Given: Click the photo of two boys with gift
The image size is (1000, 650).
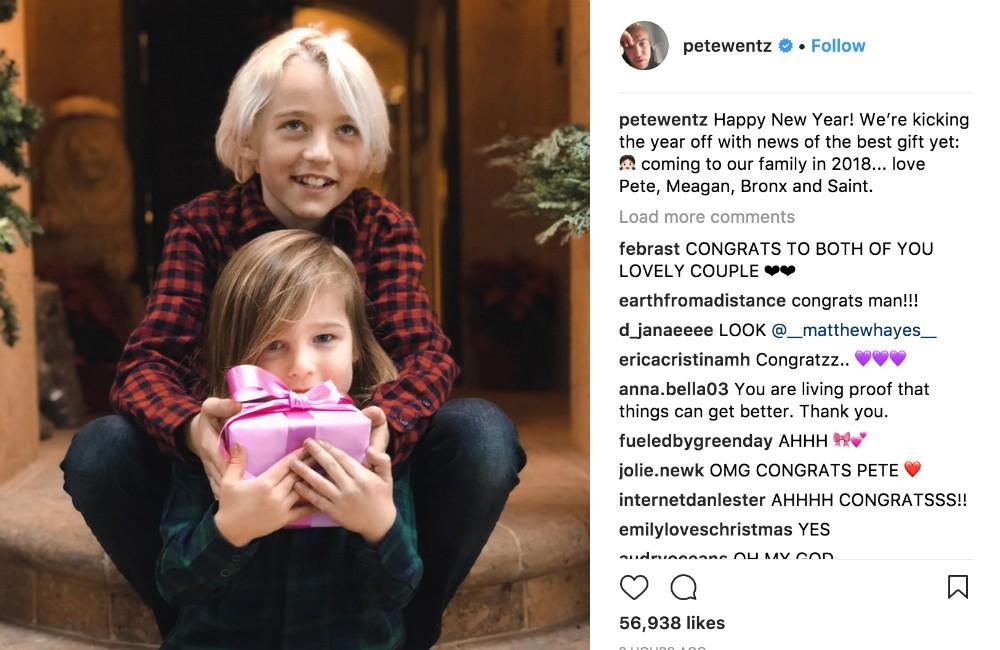Looking at the screenshot, I should (x=295, y=325).
